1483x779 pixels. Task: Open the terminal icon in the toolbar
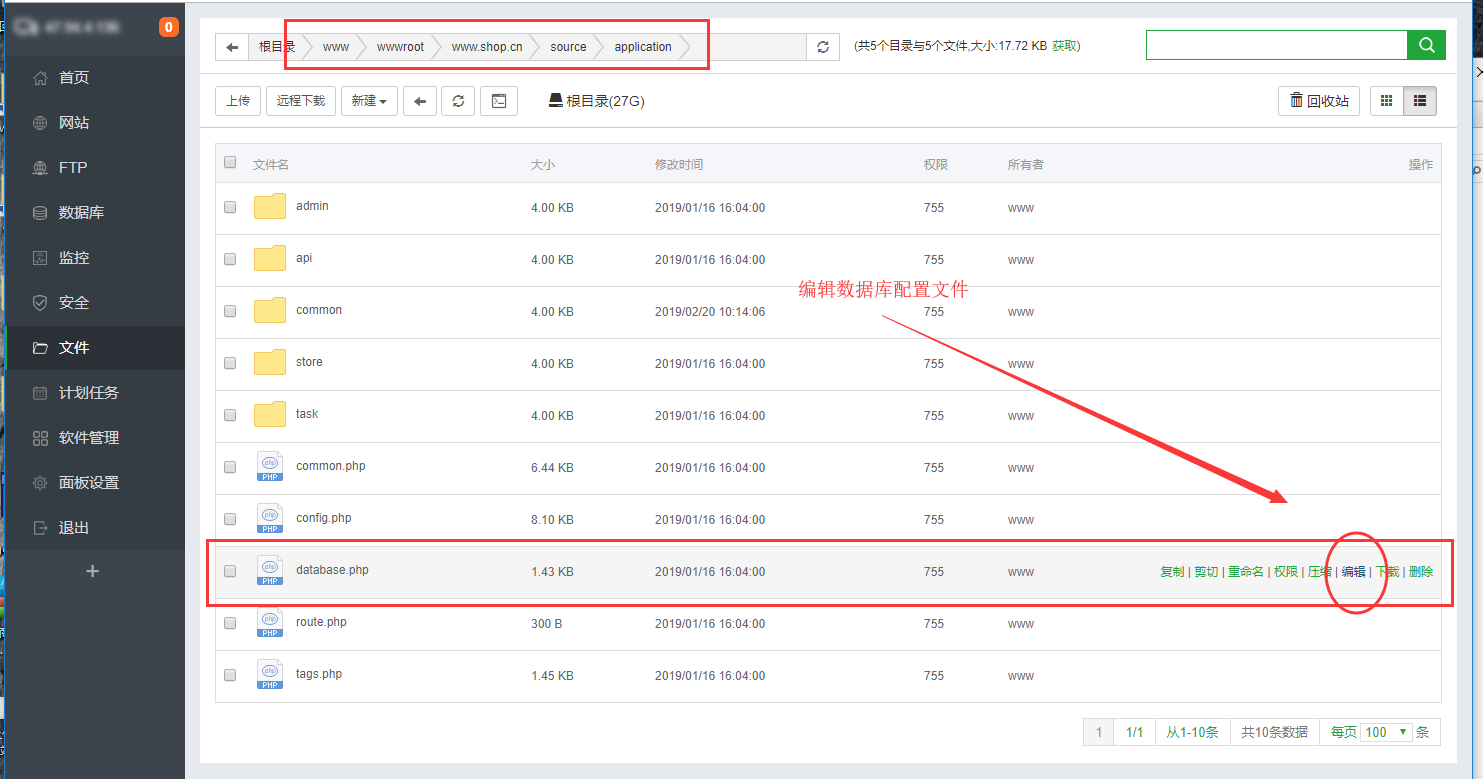498,101
